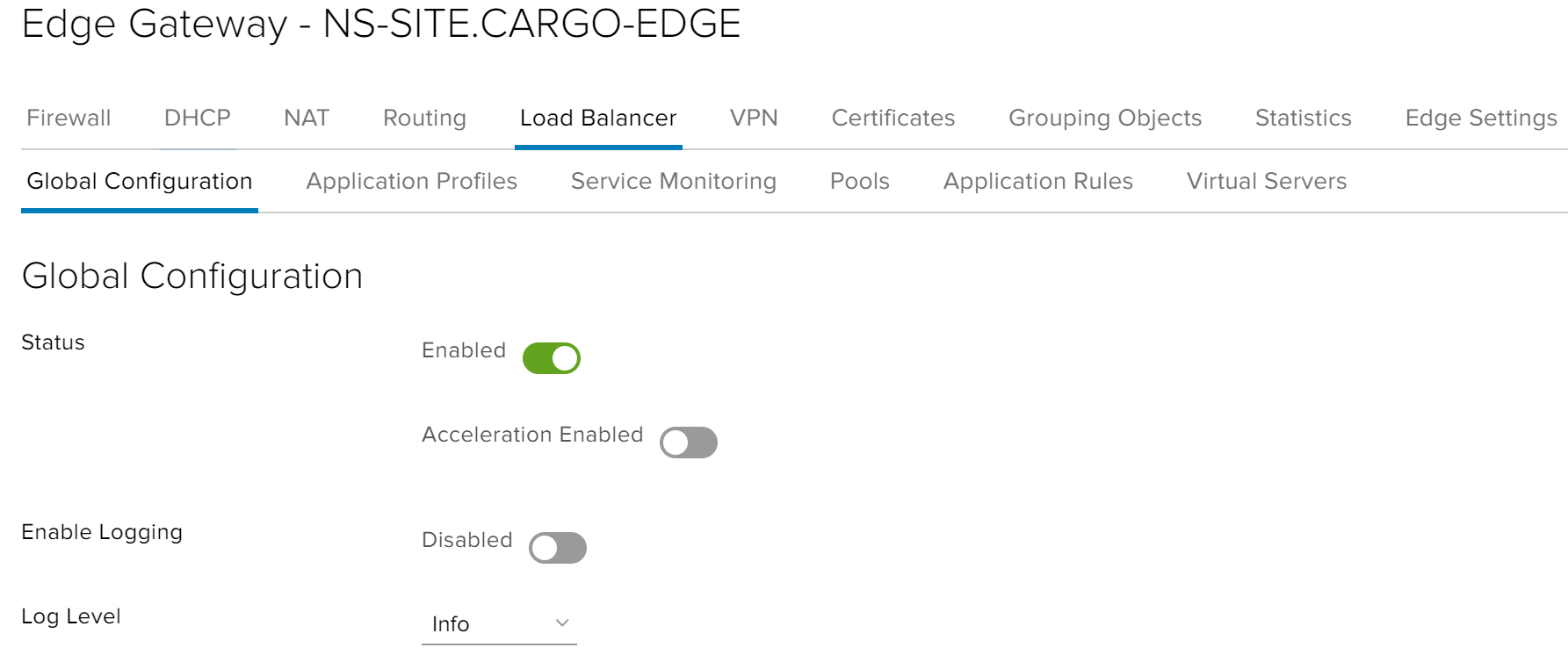1568x655 pixels.
Task: Go to the NAT tab
Action: pyautogui.click(x=307, y=118)
